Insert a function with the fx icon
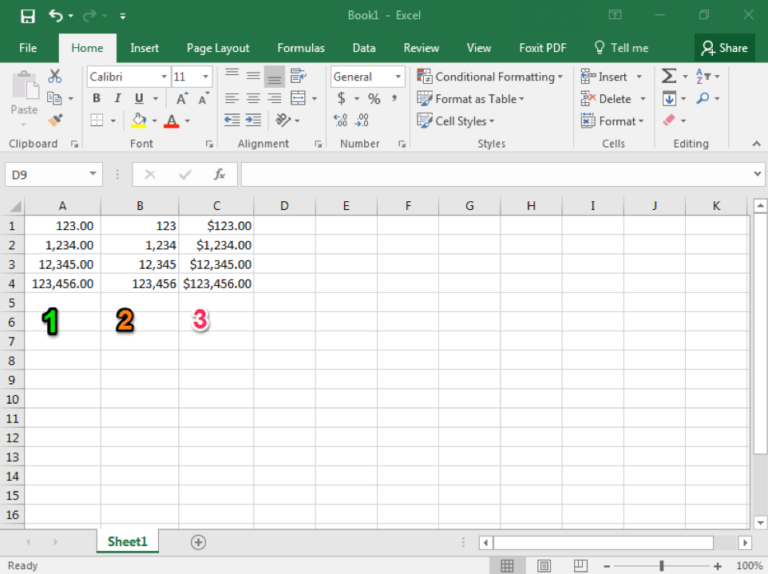The height and width of the screenshot is (574, 768). click(x=219, y=174)
